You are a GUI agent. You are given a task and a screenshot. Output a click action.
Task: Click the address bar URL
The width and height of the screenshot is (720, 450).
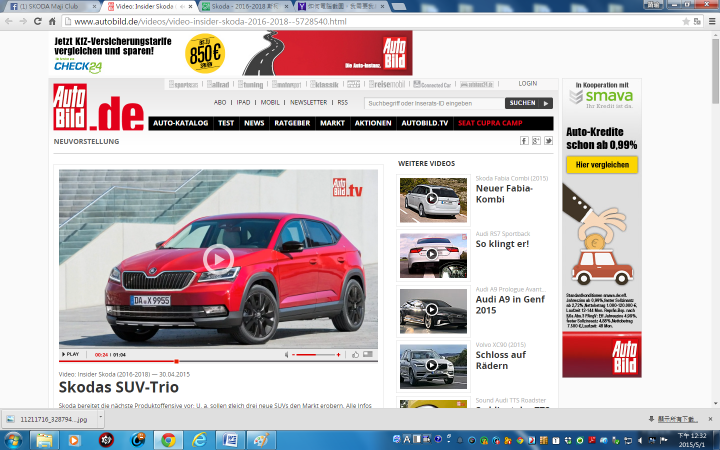tap(210, 22)
